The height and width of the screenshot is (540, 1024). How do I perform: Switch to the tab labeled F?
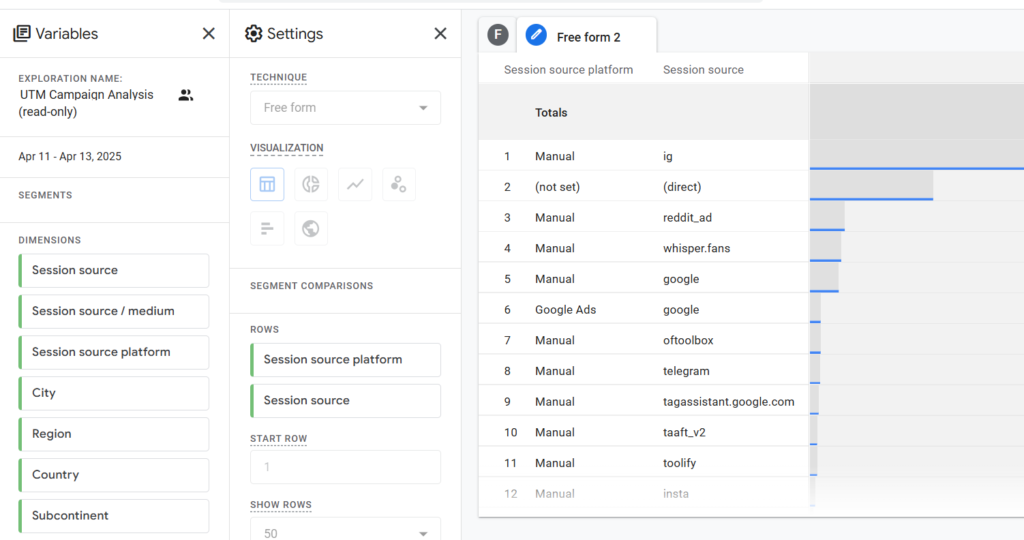498,35
